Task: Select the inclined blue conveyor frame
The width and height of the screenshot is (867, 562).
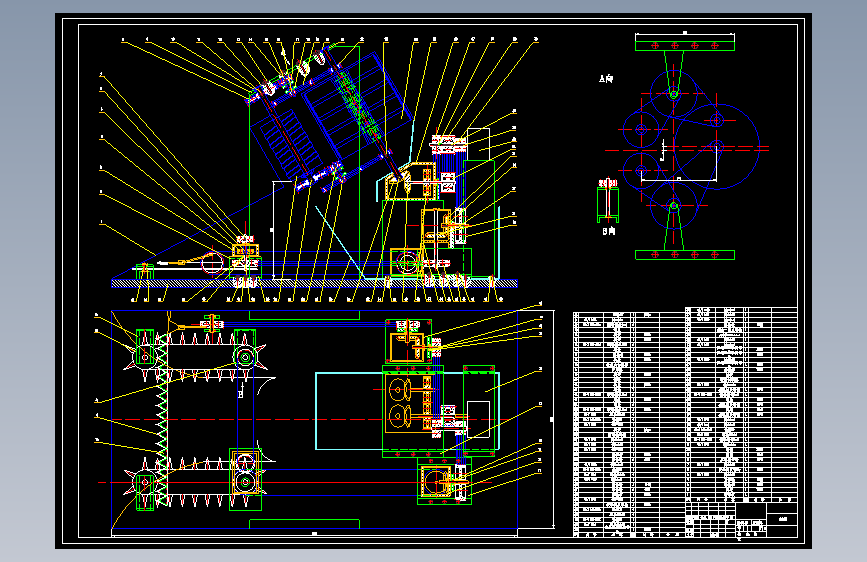Action: point(329,119)
